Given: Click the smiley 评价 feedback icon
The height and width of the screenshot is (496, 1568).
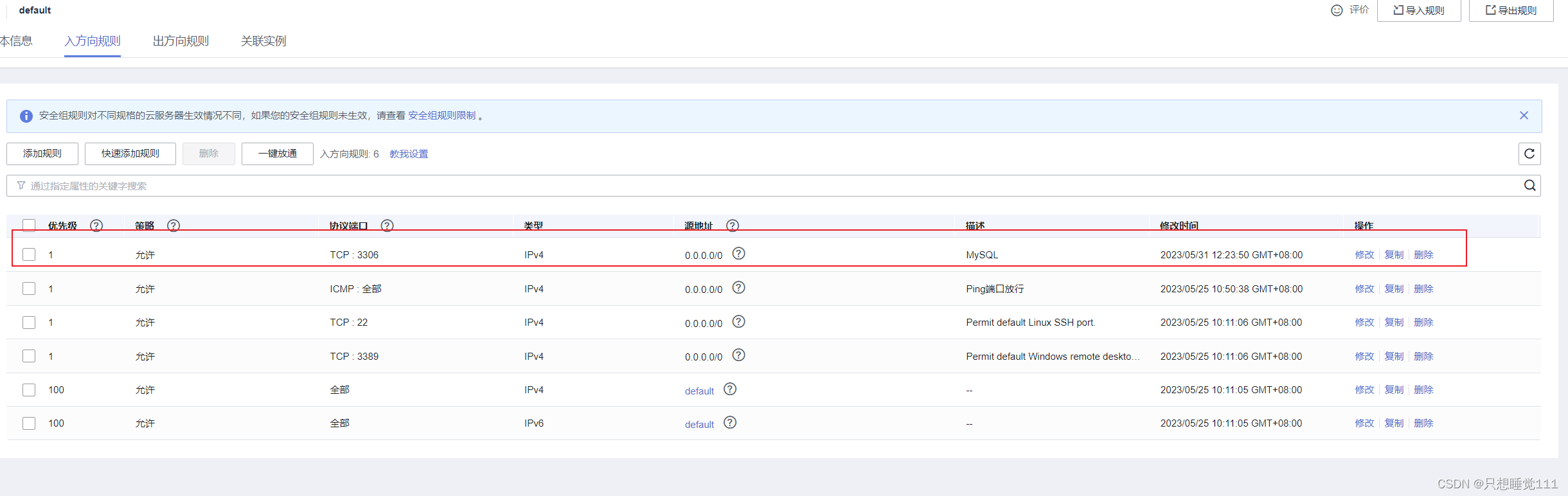Looking at the screenshot, I should [x=1337, y=10].
